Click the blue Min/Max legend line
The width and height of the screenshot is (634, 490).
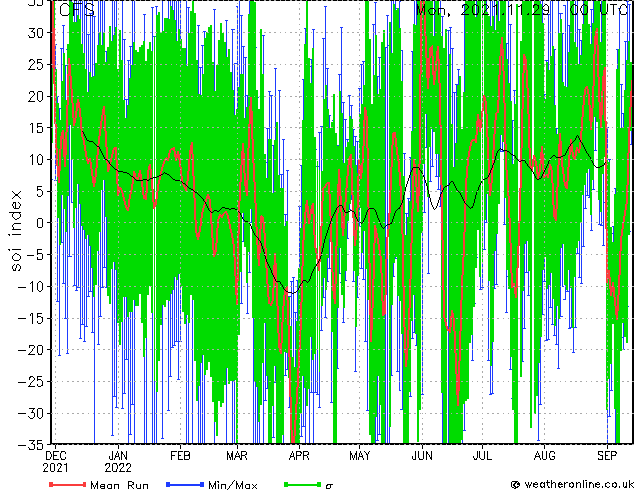185,484
